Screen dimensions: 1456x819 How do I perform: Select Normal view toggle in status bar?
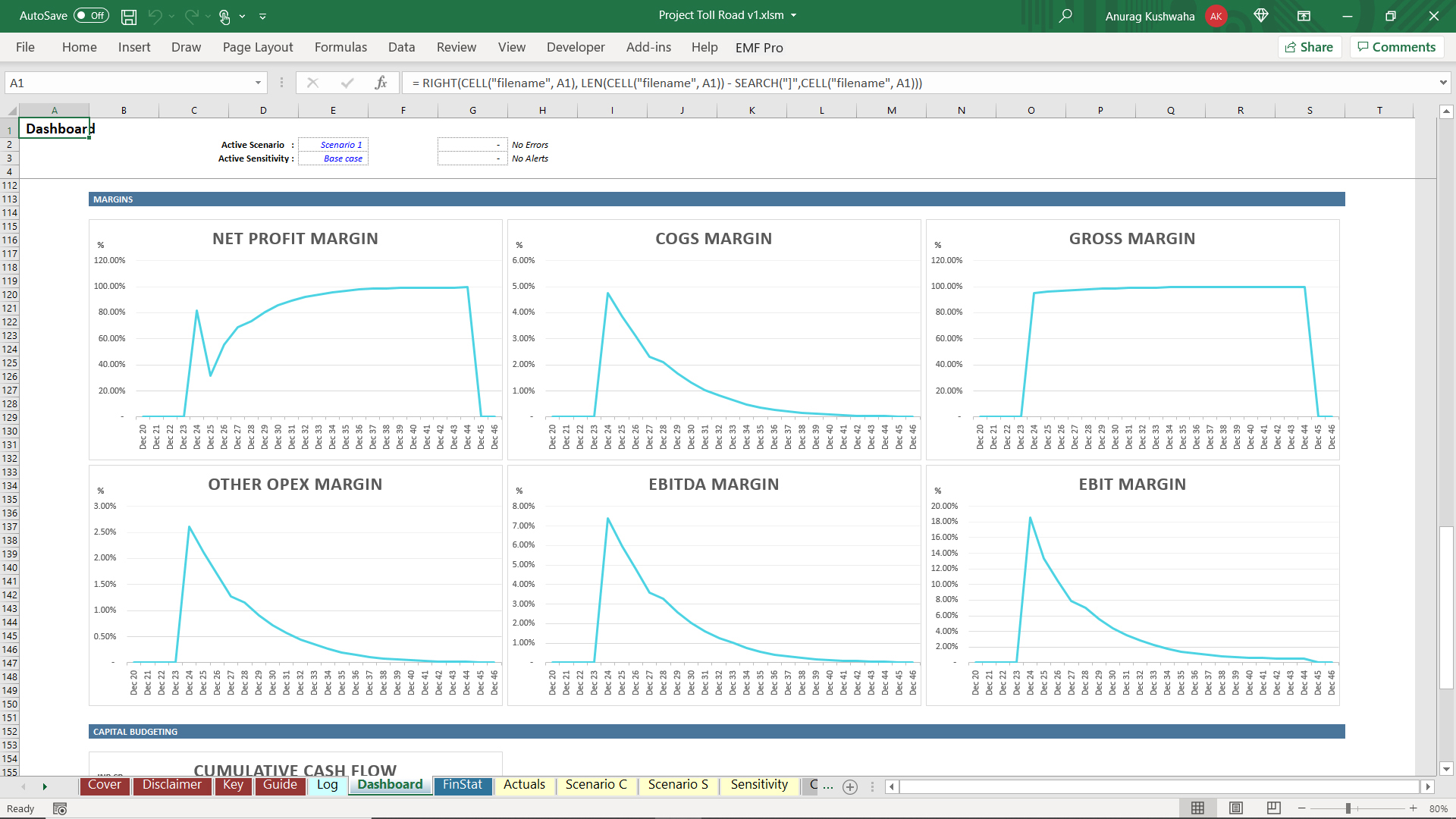coord(1197,808)
